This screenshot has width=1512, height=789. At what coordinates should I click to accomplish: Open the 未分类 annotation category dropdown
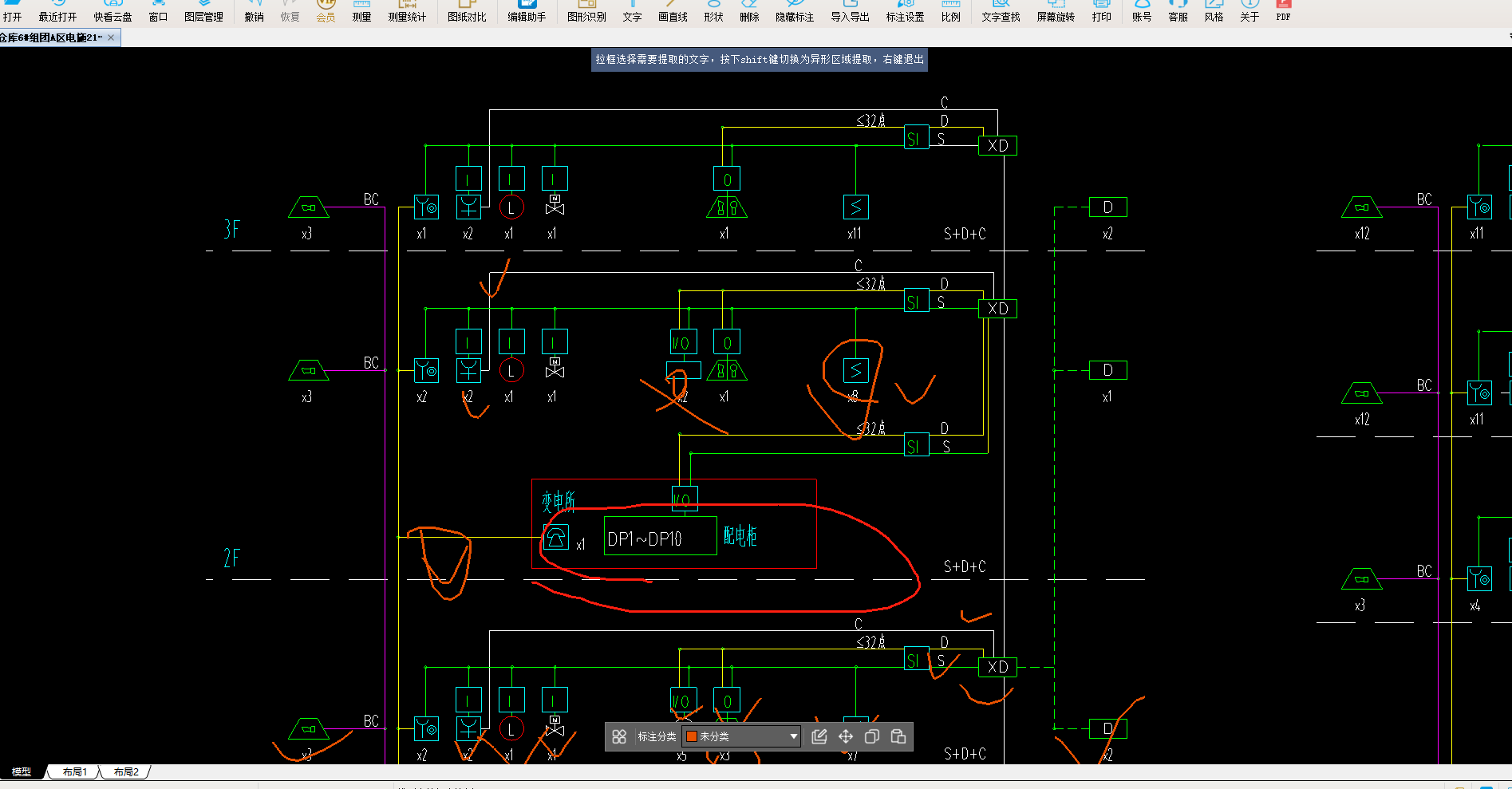click(x=742, y=736)
